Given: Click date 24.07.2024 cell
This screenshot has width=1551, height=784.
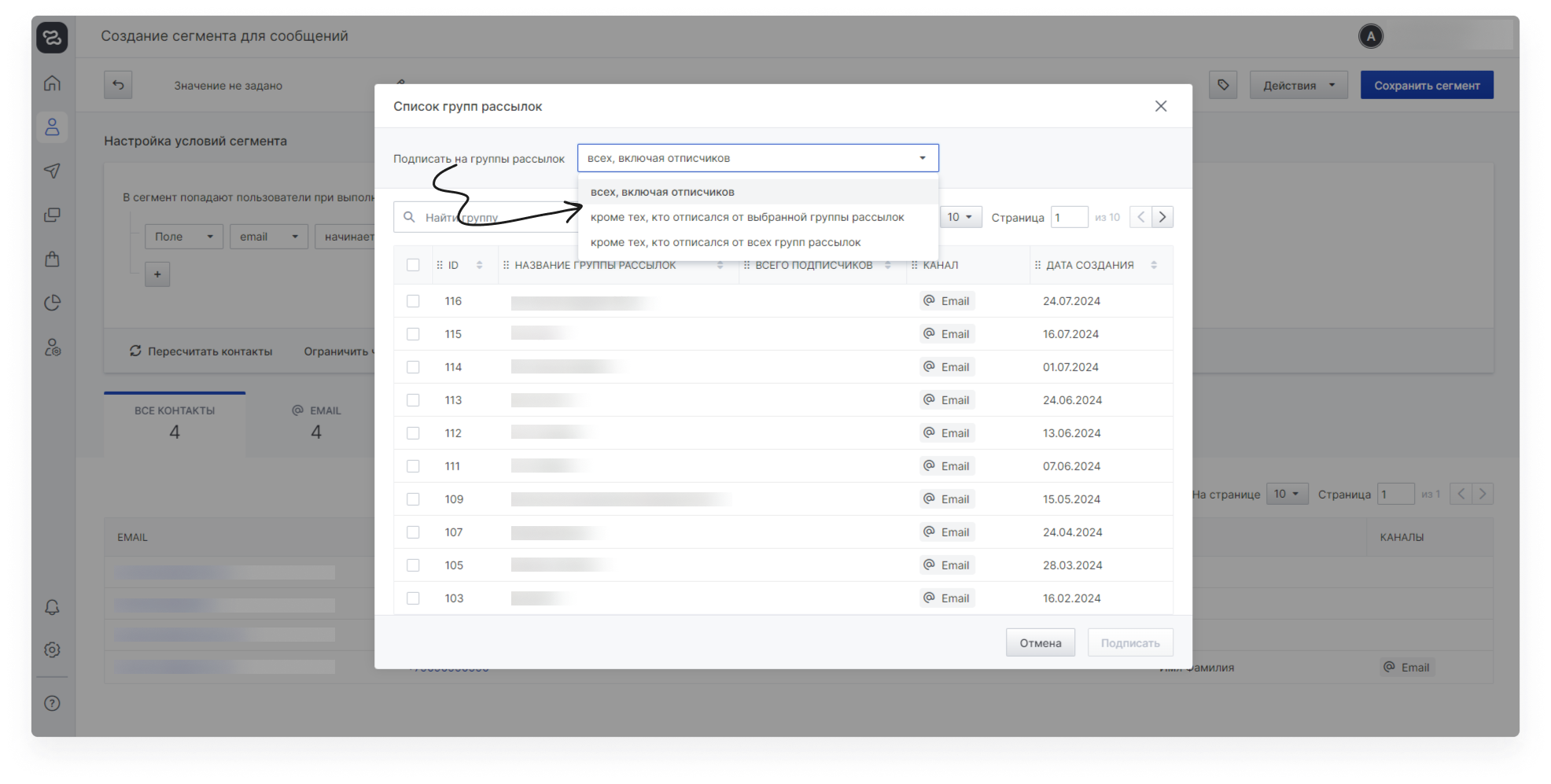Looking at the screenshot, I should [1071, 301].
